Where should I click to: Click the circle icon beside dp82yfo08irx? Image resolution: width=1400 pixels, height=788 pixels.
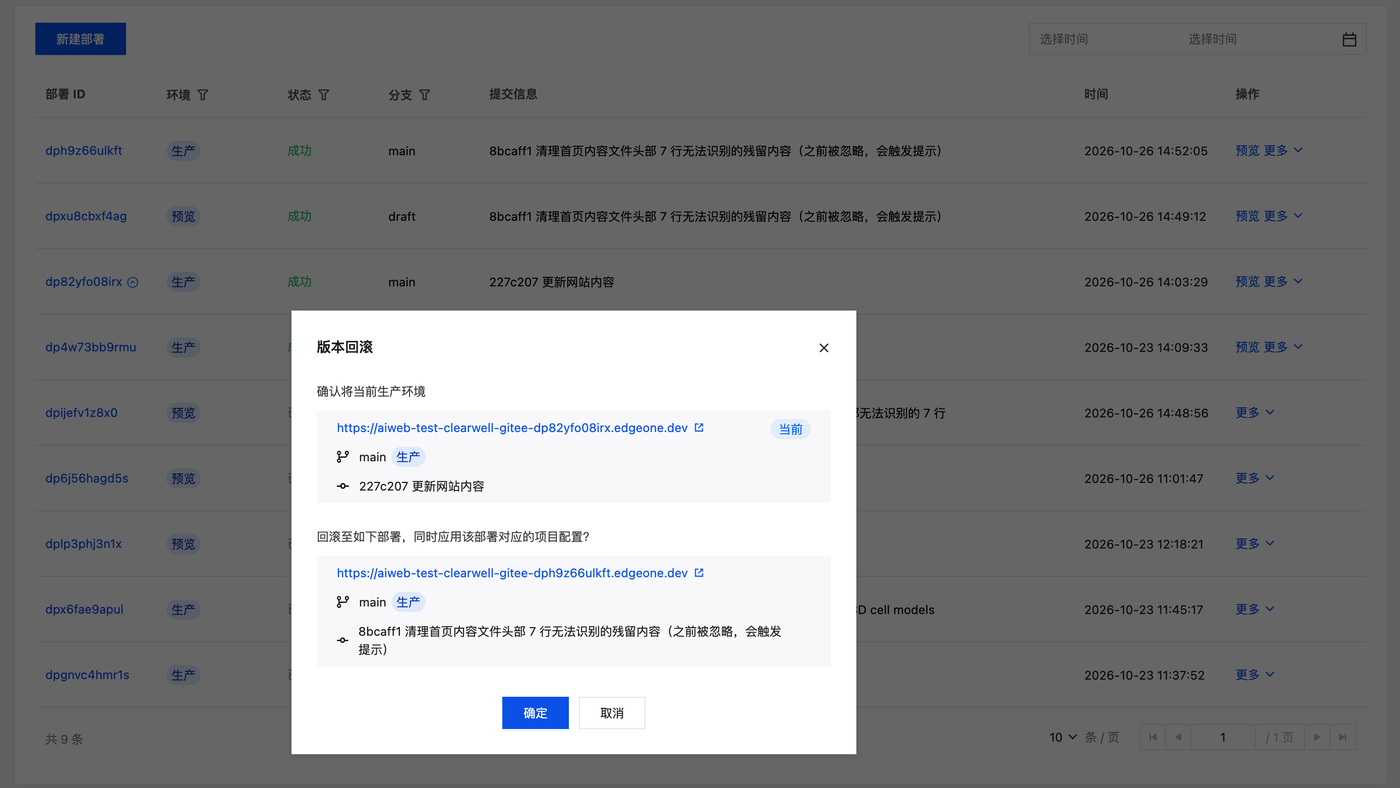click(x=133, y=282)
